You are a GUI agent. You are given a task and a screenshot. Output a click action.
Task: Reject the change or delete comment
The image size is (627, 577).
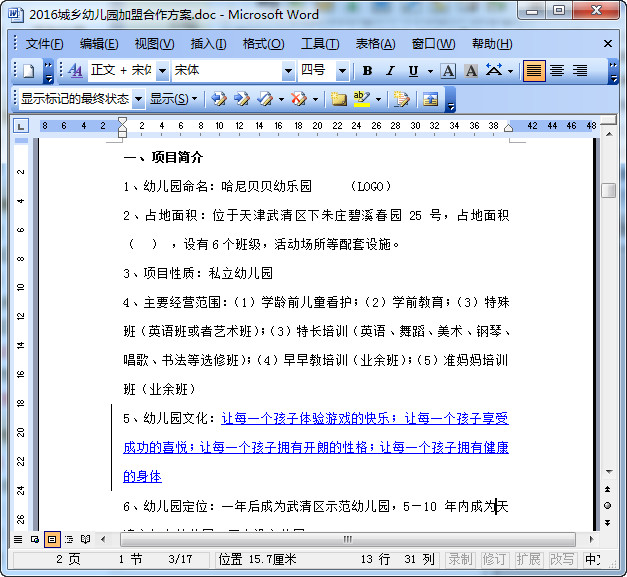tap(299, 98)
